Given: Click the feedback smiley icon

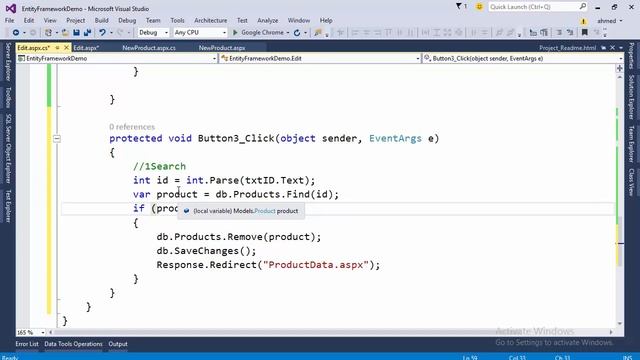Looking at the screenshot, I should (479, 7).
